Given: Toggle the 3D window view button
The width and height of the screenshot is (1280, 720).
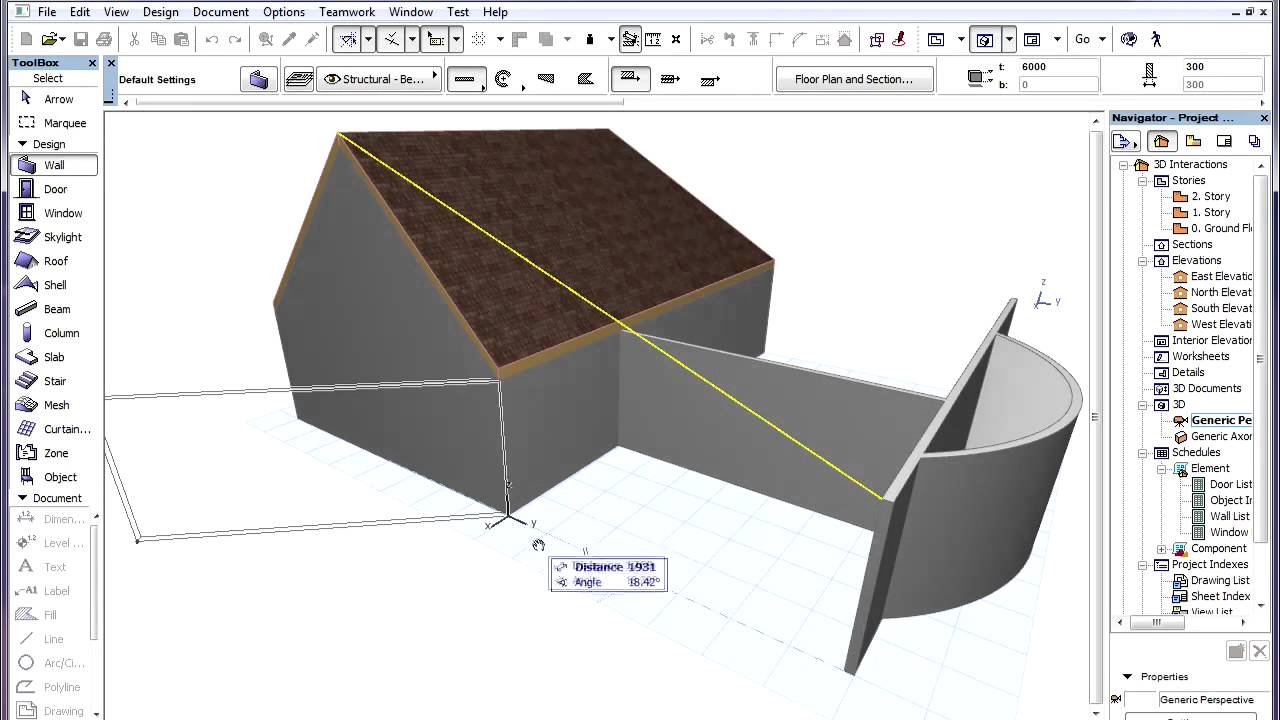Looking at the screenshot, I should (x=985, y=39).
